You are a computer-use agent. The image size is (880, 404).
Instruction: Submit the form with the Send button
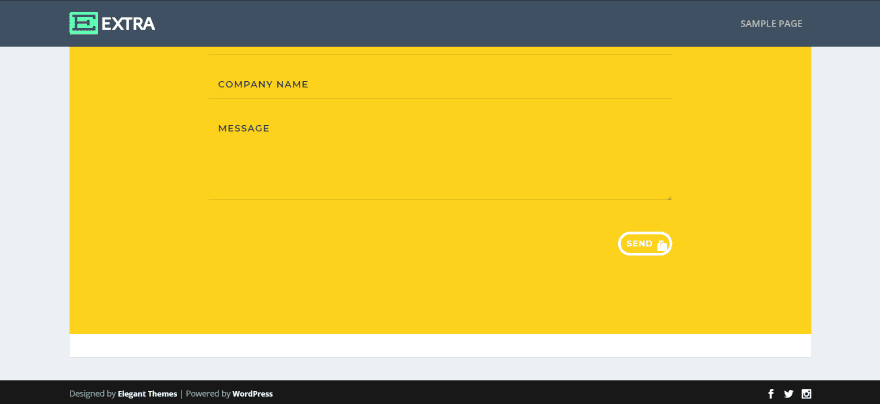tap(645, 244)
